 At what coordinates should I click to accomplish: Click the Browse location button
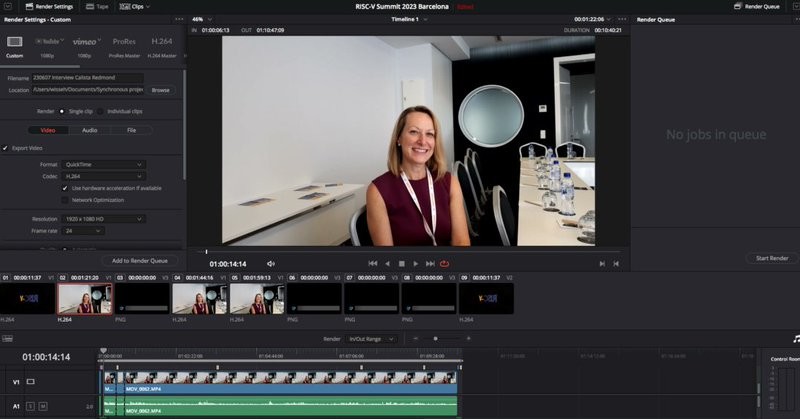[160, 90]
